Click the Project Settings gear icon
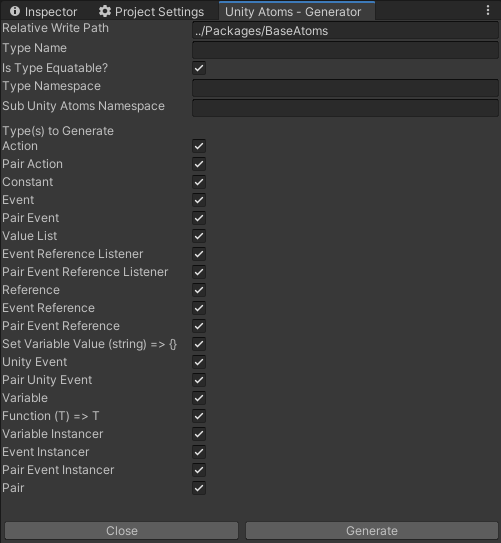 105,11
